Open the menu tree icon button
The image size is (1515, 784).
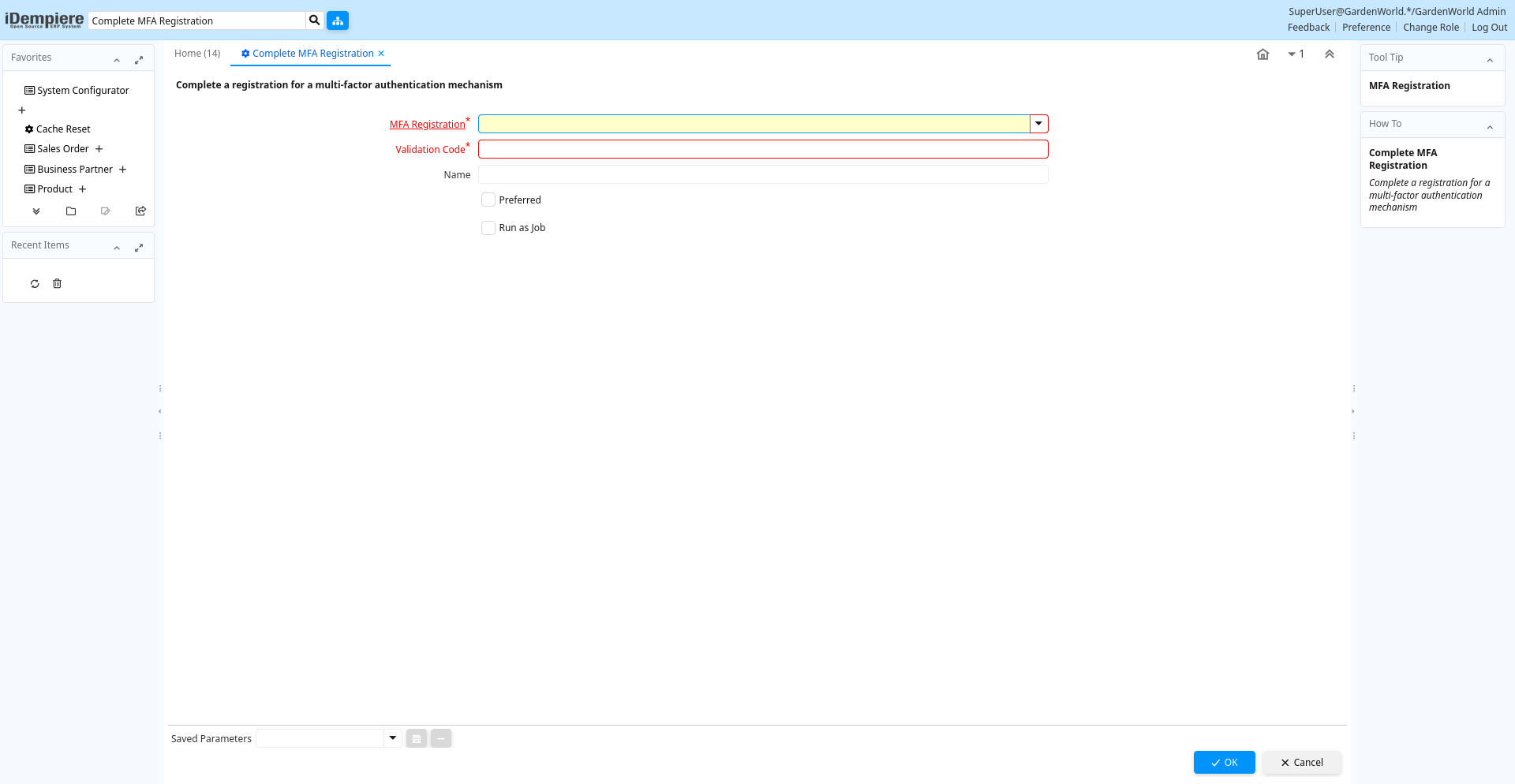tap(338, 21)
